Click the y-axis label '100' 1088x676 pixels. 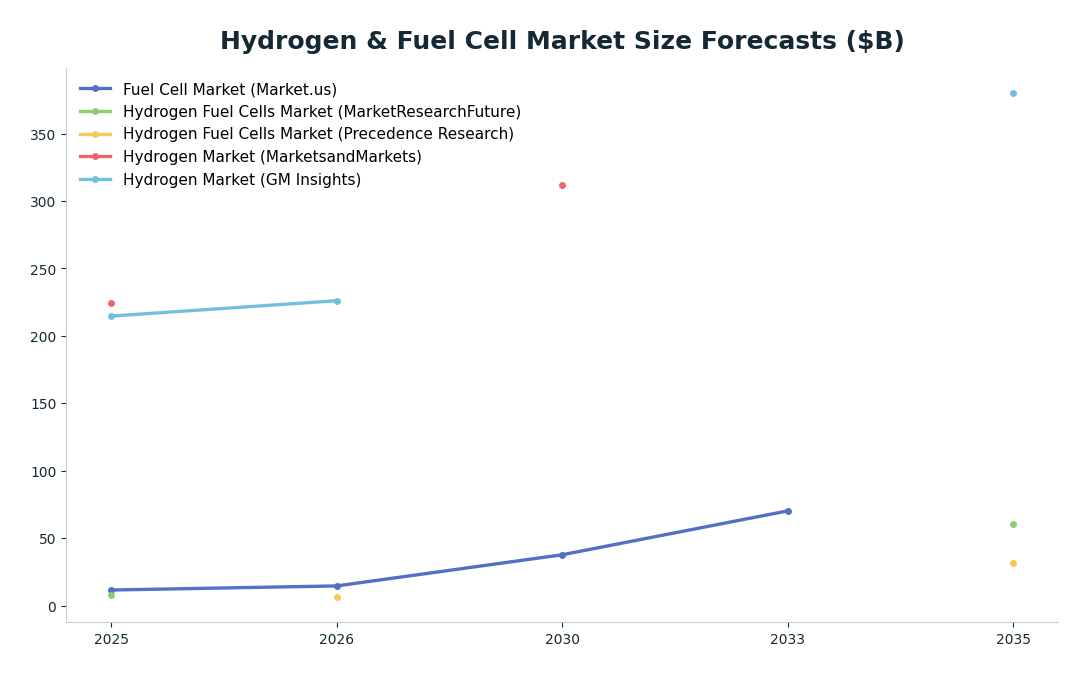tap(43, 472)
